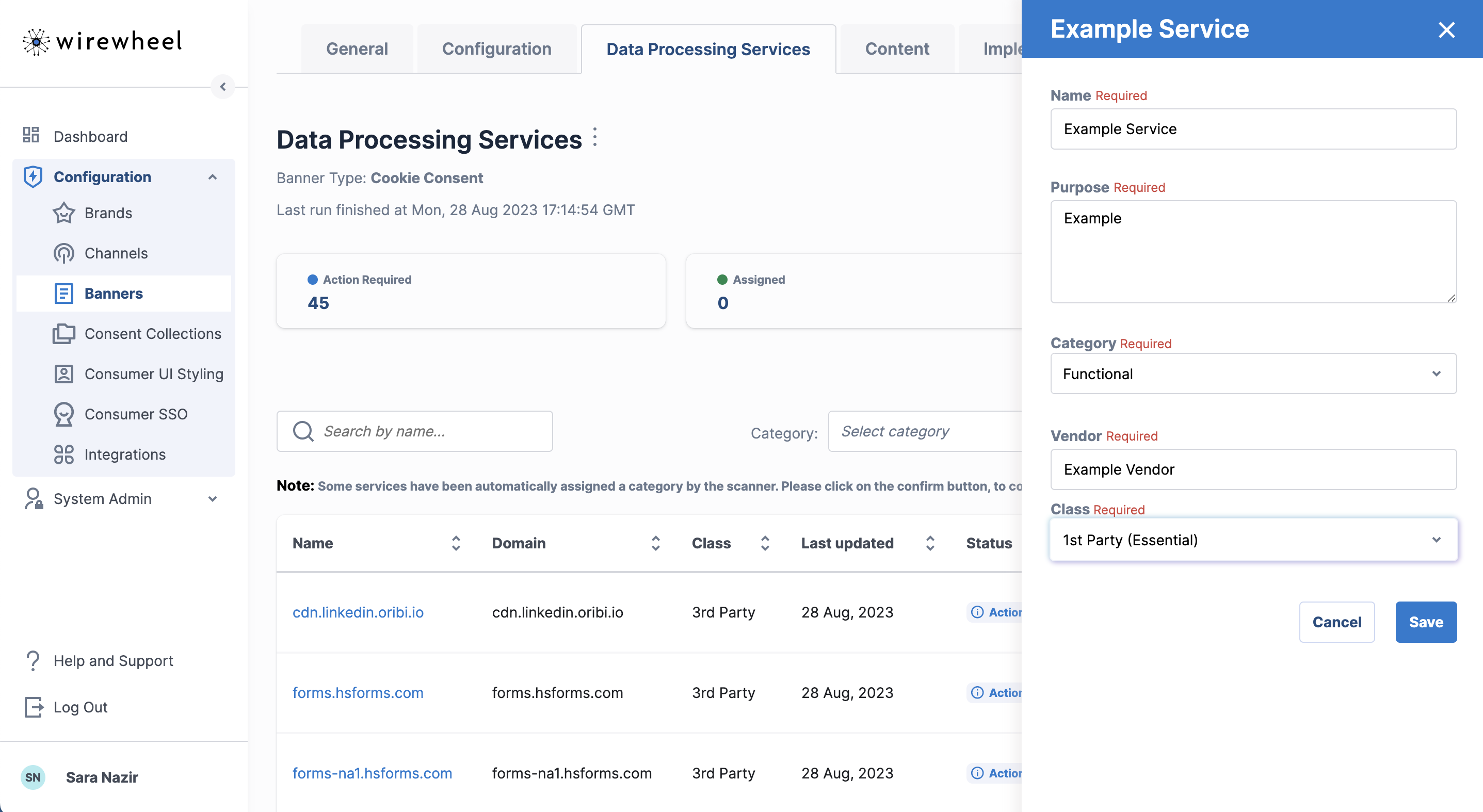Collapse the sidebar with the arrow button
This screenshot has width=1483, height=812.
click(223, 87)
